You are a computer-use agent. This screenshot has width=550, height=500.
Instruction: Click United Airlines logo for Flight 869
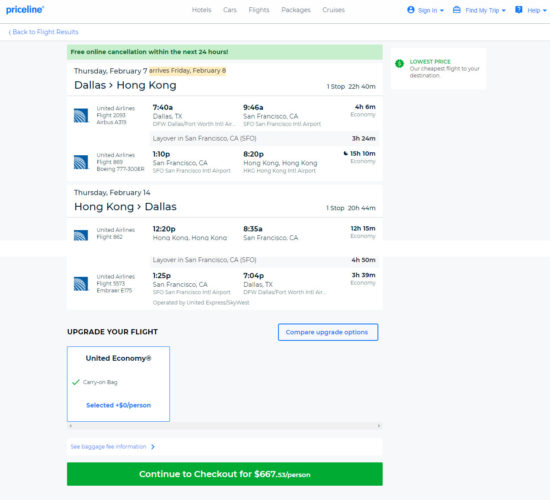[81, 162]
